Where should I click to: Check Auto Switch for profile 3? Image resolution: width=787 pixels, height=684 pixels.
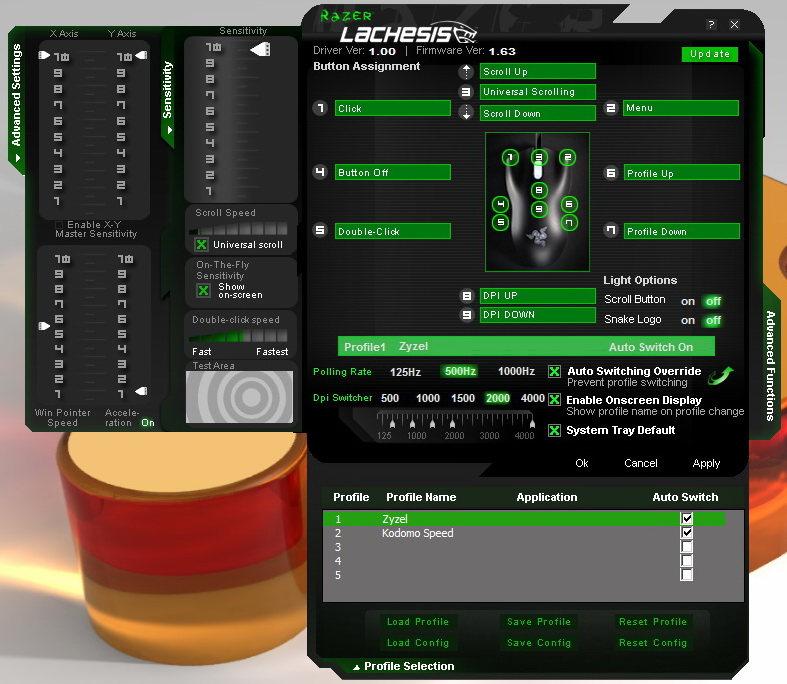click(x=687, y=546)
